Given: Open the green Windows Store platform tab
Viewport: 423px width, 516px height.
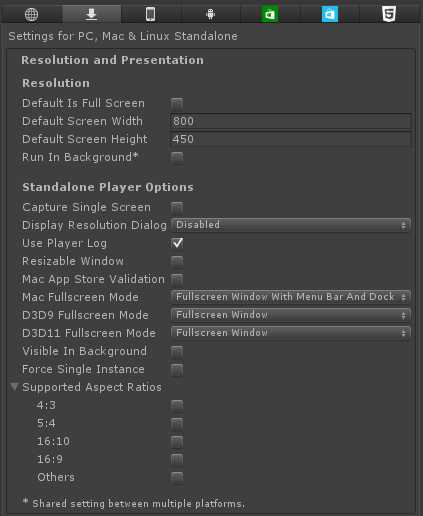Looking at the screenshot, I should pyautogui.click(x=270, y=14).
